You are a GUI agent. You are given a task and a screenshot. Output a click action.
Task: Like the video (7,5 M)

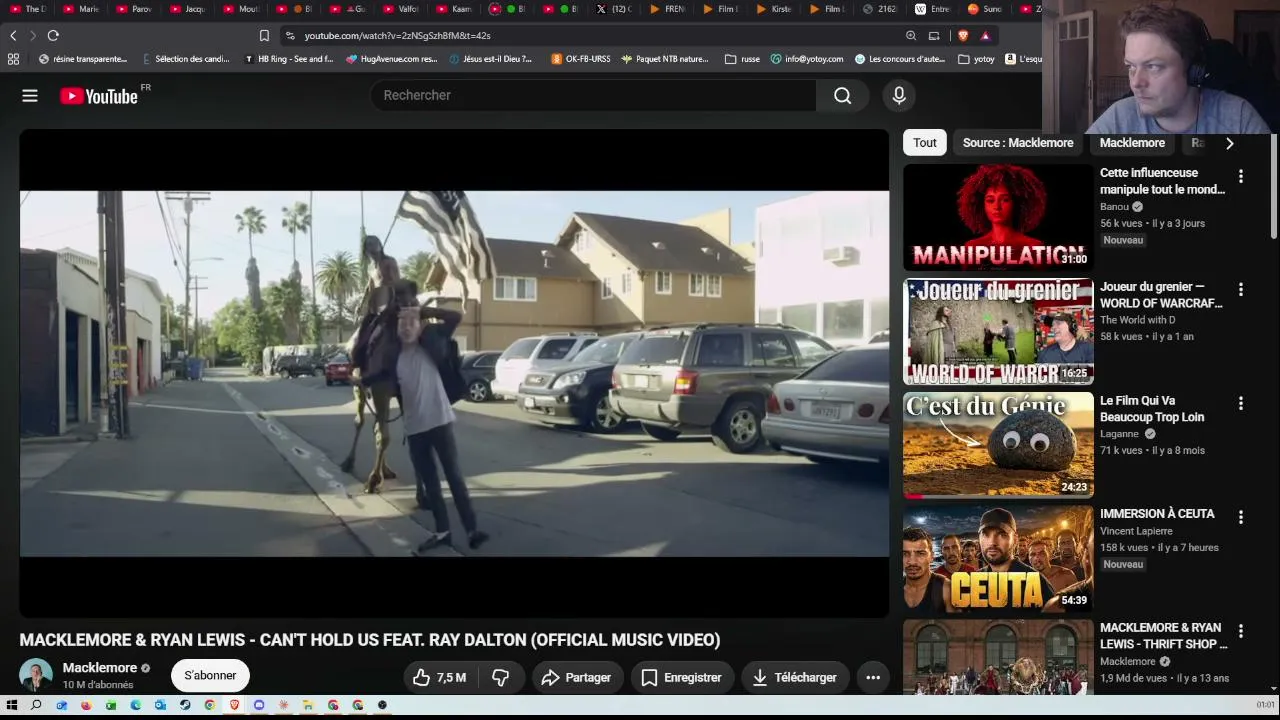pyautogui.click(x=440, y=677)
